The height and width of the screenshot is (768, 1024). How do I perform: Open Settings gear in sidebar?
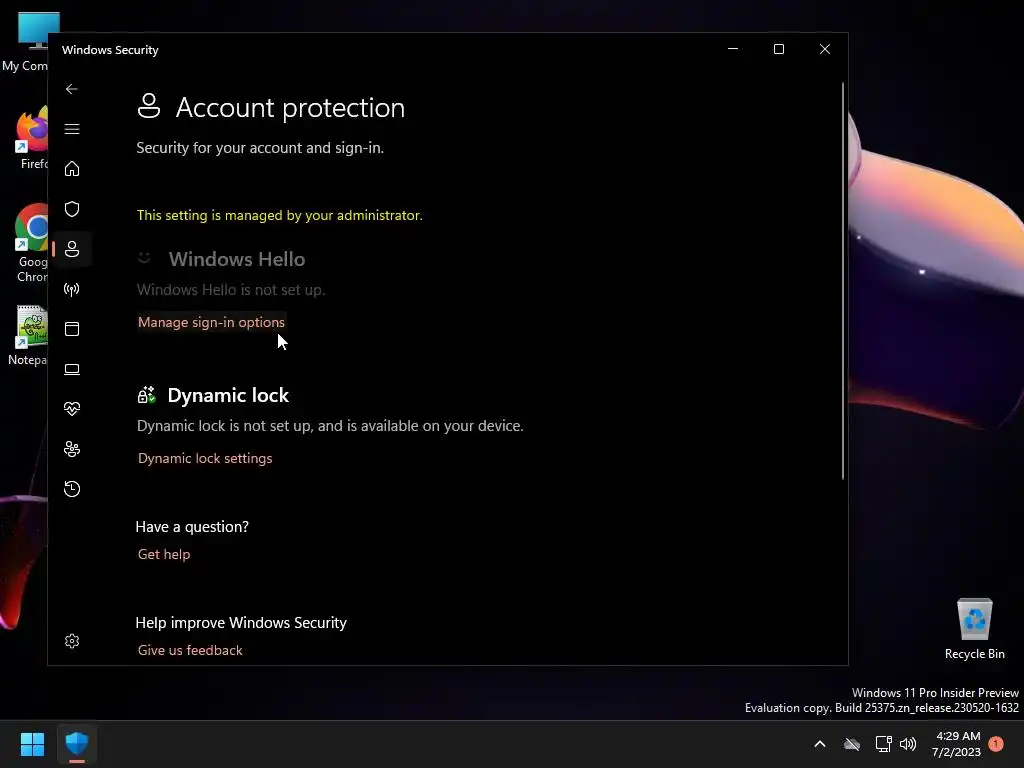[72, 641]
